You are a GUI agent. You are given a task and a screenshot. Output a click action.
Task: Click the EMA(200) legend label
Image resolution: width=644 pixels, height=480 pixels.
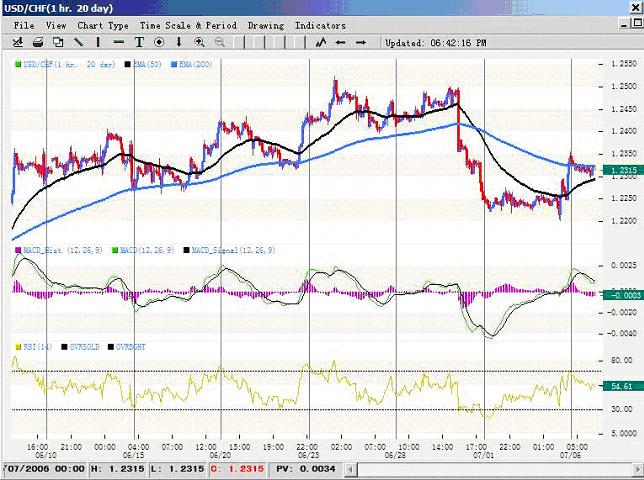coord(196,64)
